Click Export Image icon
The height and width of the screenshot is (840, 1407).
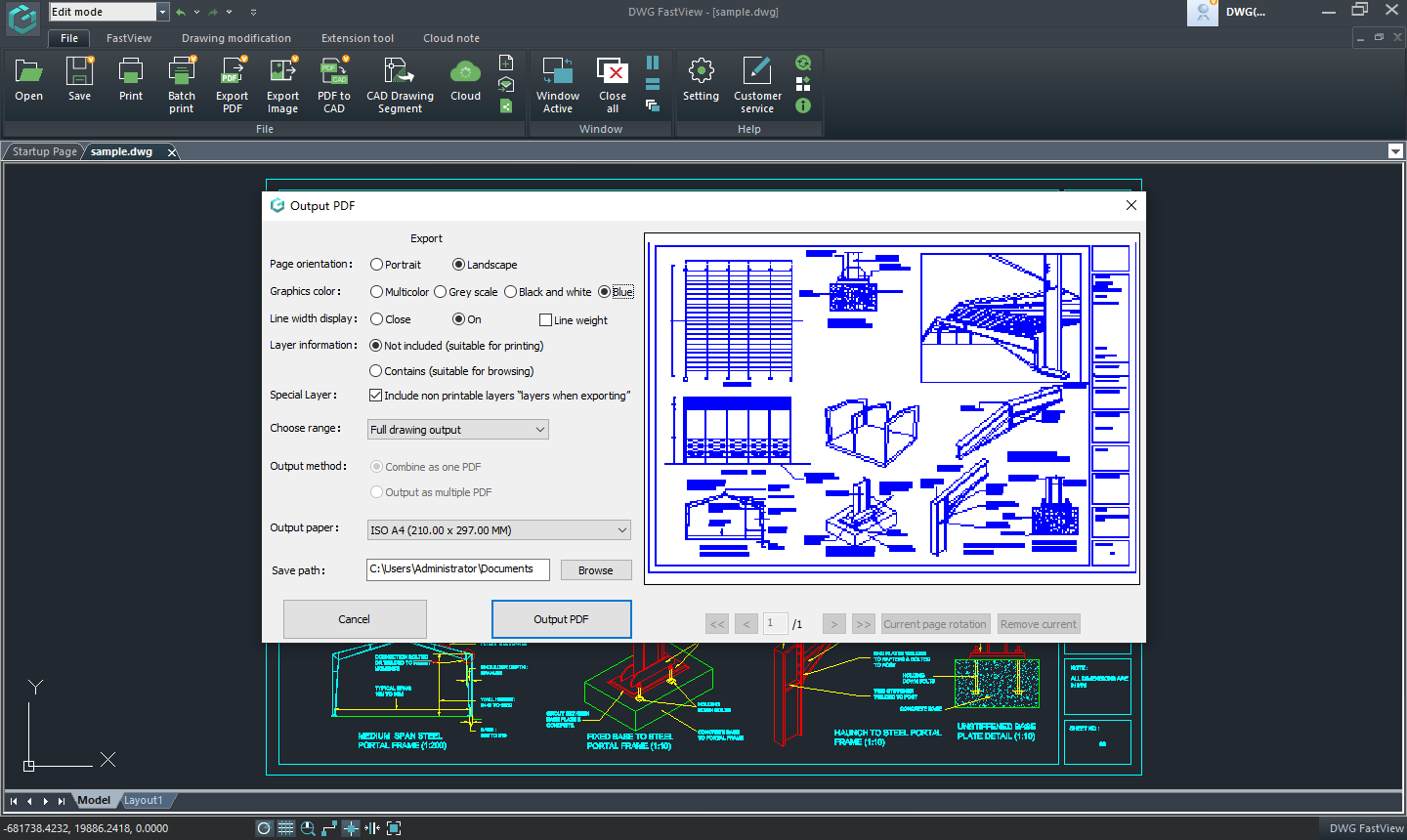point(283,72)
